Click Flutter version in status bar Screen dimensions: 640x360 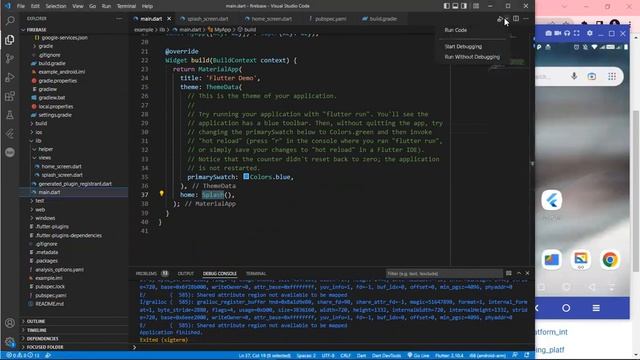pos(449,356)
